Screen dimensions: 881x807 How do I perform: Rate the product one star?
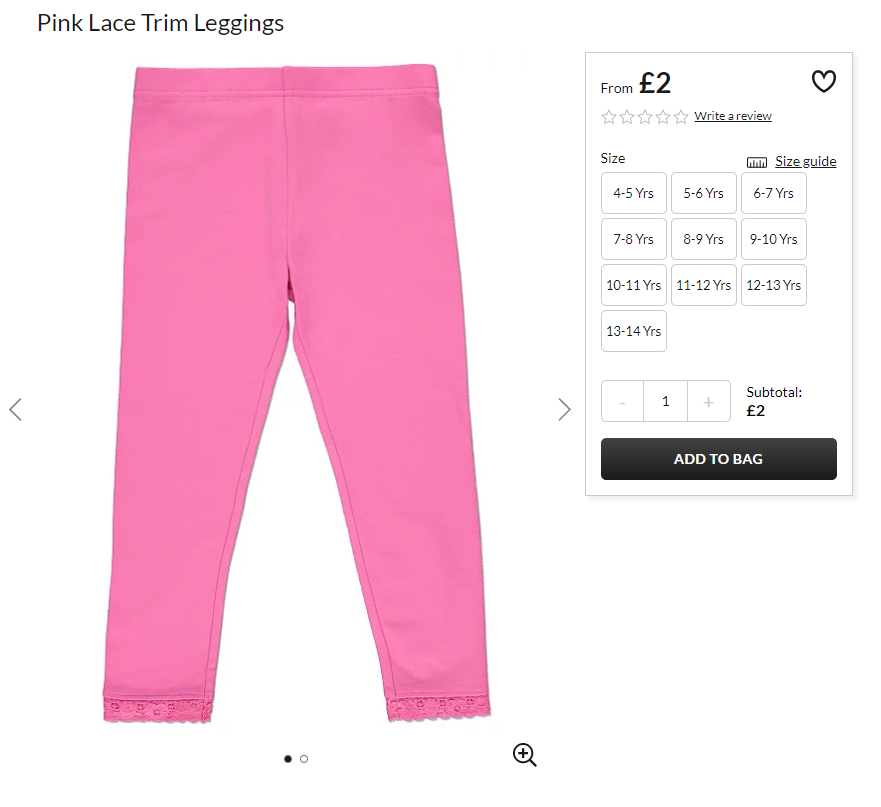[x=608, y=117]
